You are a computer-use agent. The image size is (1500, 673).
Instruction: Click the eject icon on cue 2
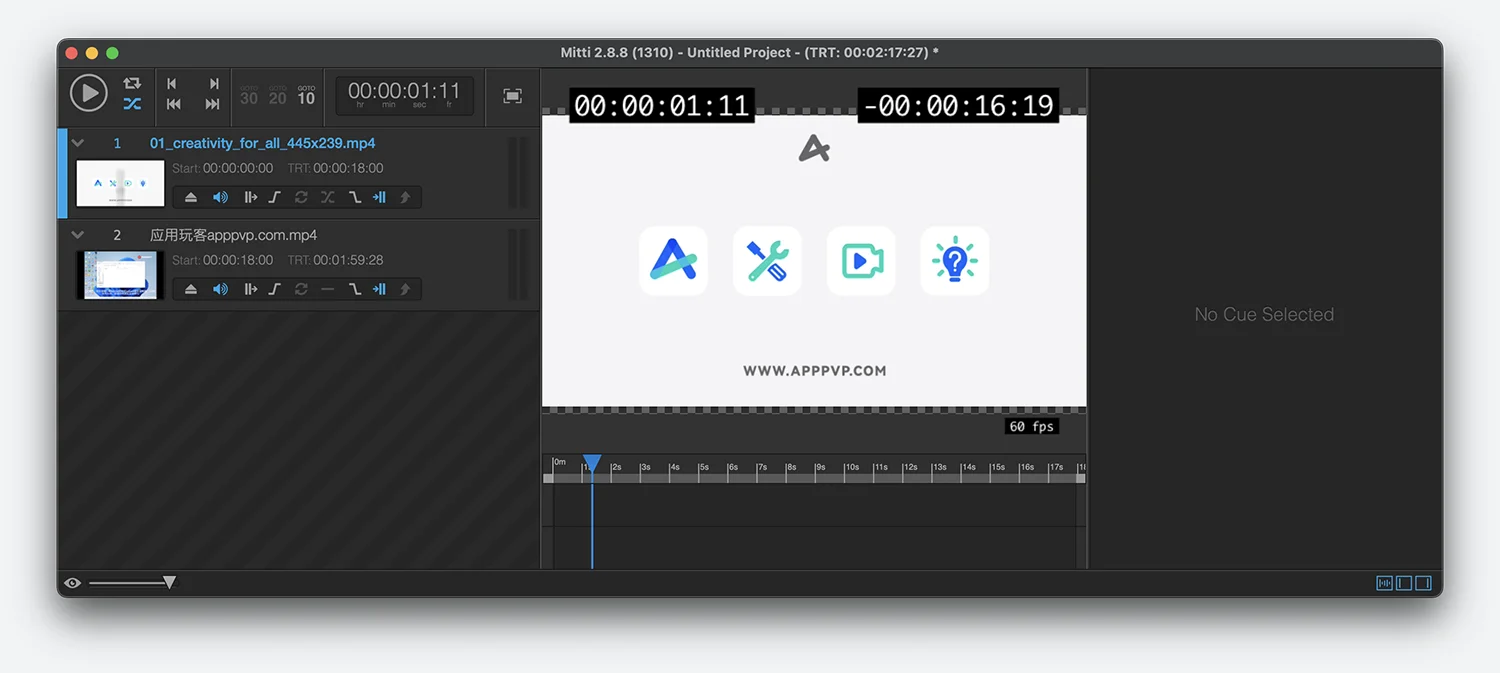point(190,289)
